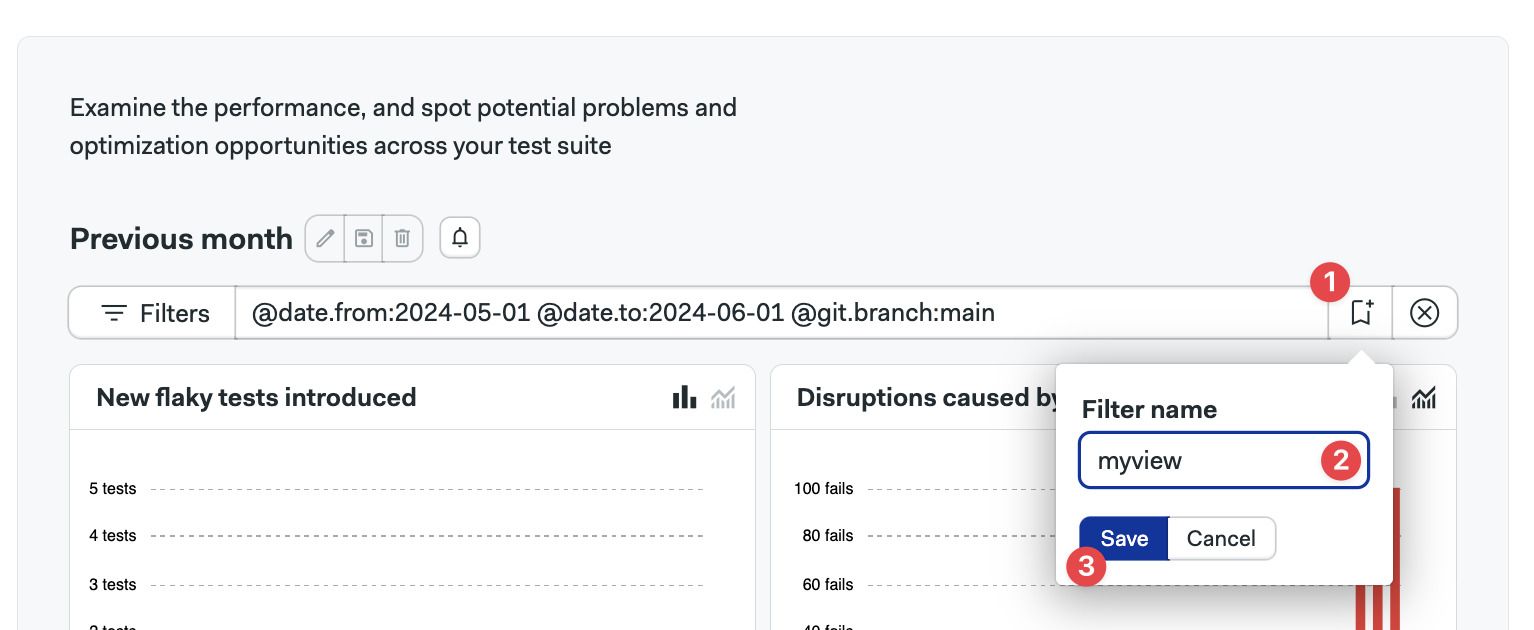Switch New flaky tests to line chart view

[723, 398]
